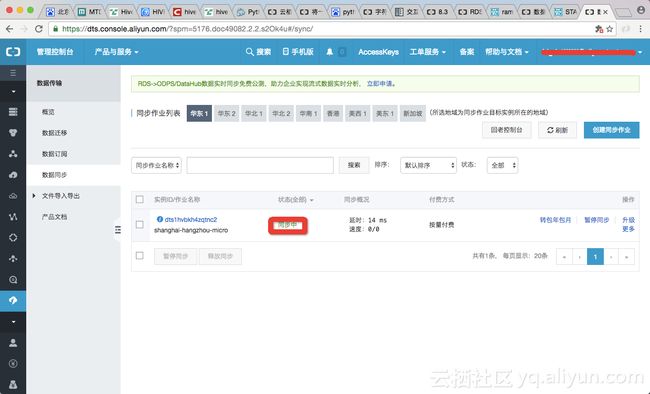
Task: Click the browser address bar URL
Action: click(x=187, y=29)
